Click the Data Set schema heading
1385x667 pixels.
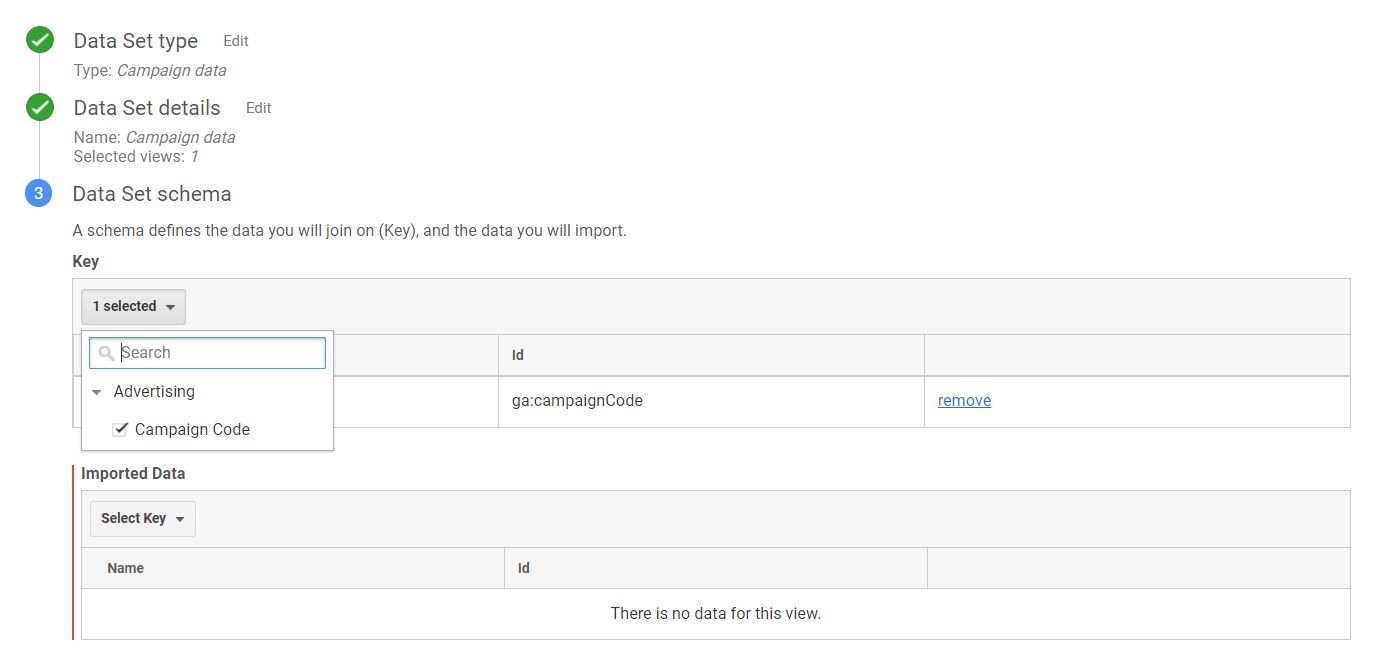(152, 193)
